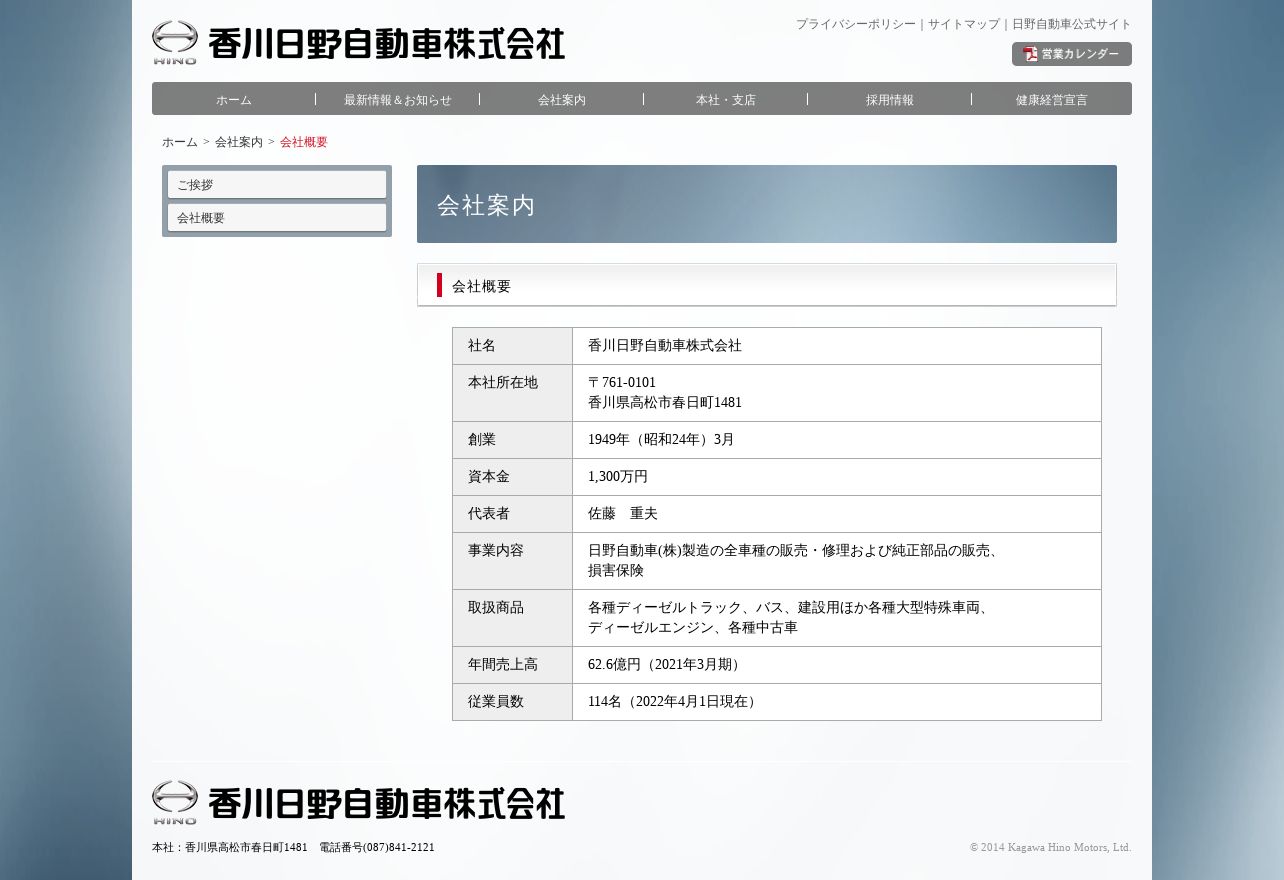Click the 事業内容 table label
This screenshot has width=1284, height=880.
[x=496, y=551]
